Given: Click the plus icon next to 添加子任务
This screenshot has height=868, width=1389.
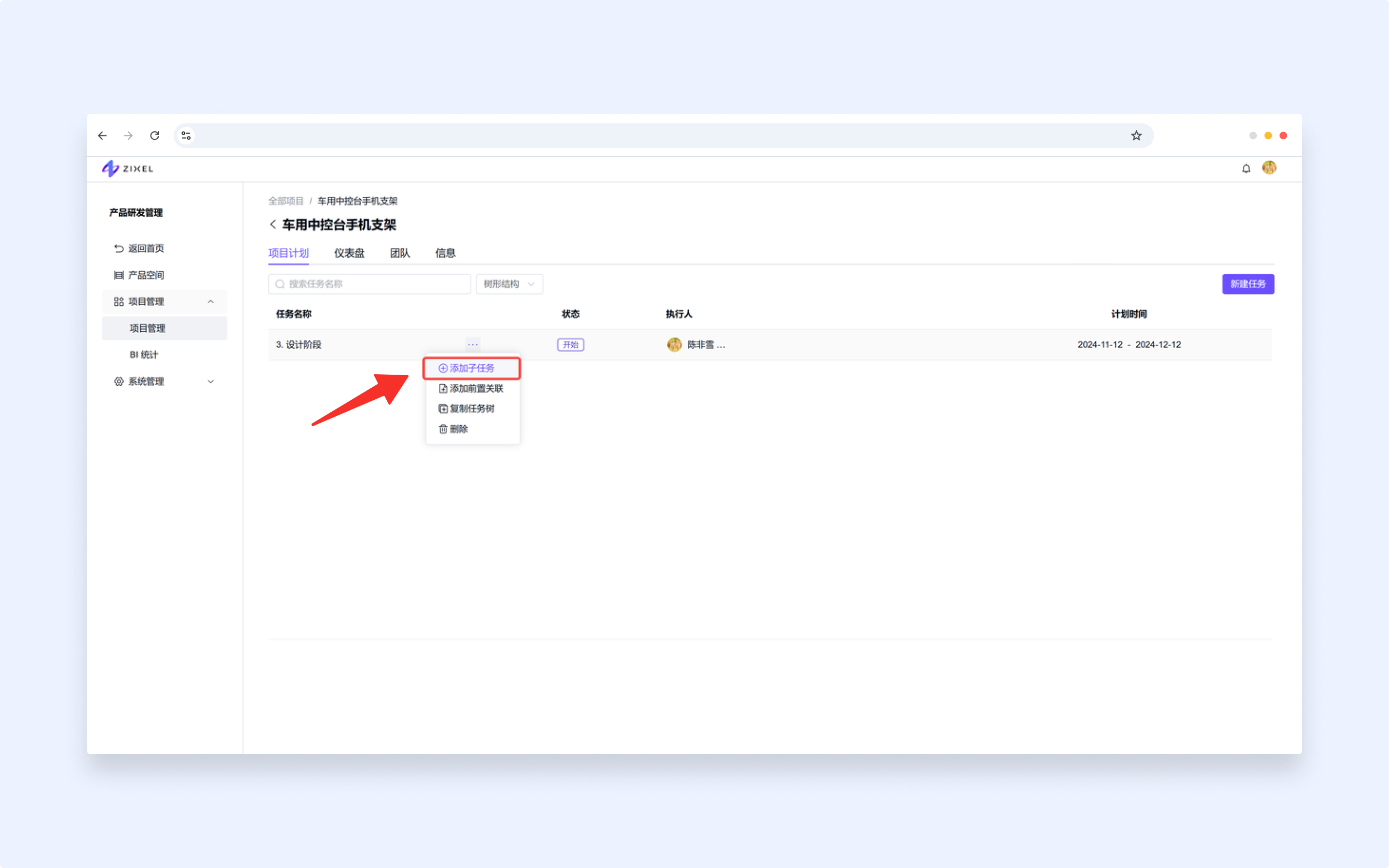Looking at the screenshot, I should (443, 368).
